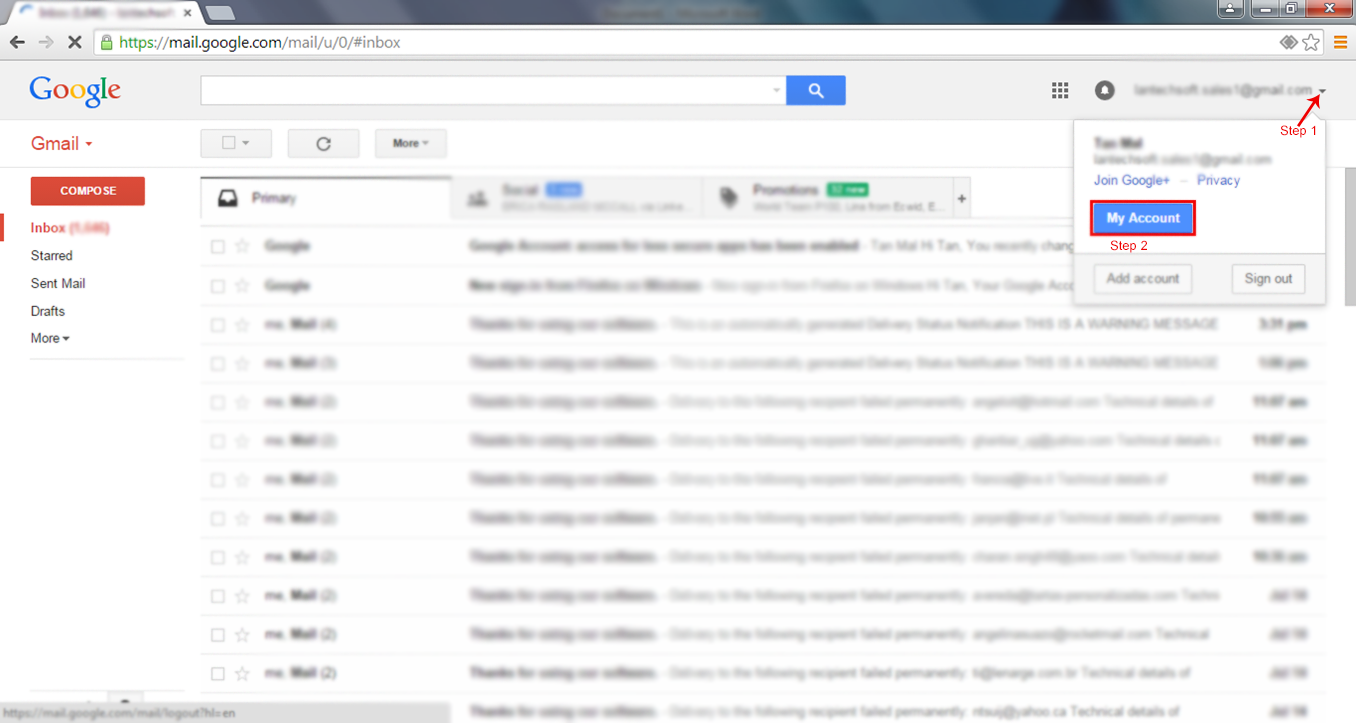Click the Google logo
The width and height of the screenshot is (1356, 723).
(75, 90)
